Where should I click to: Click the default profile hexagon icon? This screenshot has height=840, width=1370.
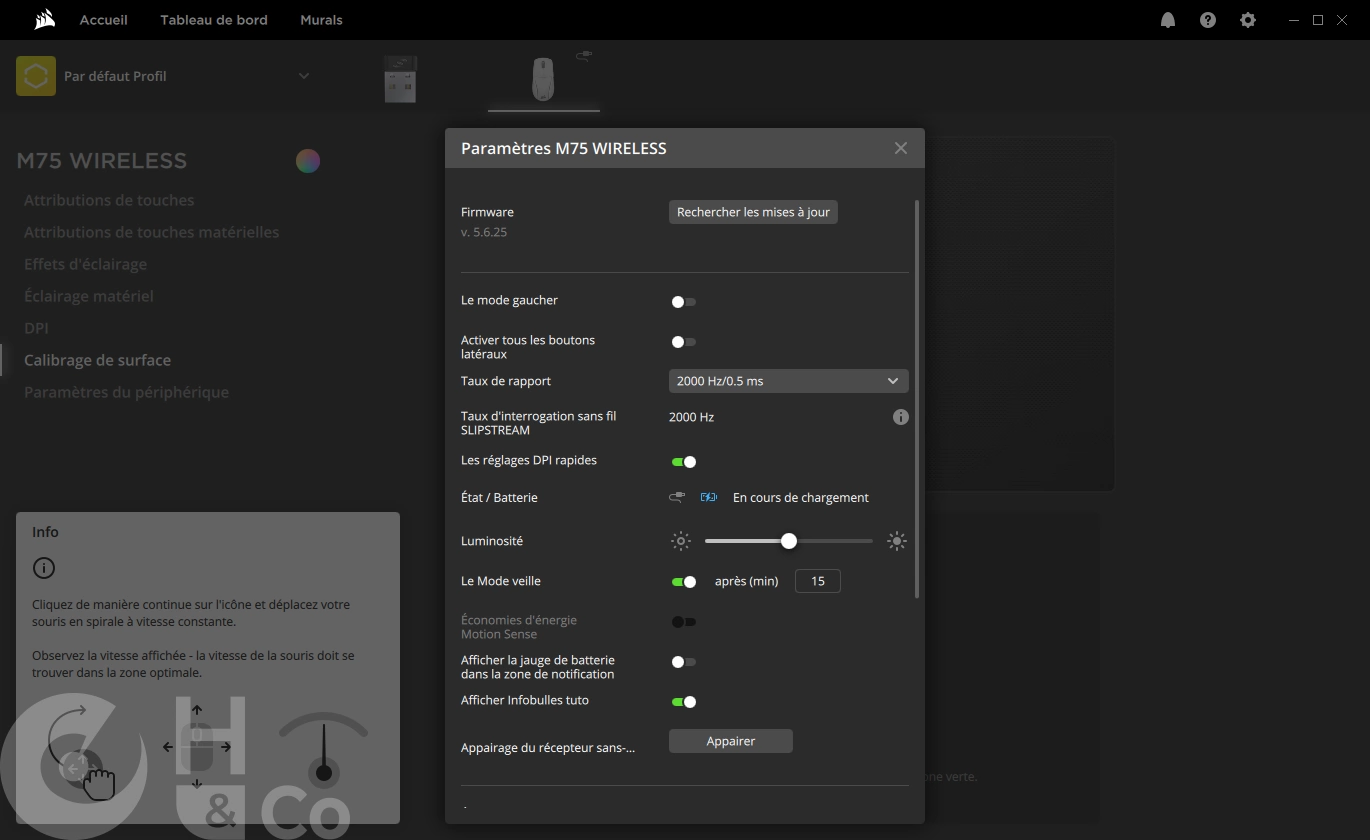(x=36, y=76)
